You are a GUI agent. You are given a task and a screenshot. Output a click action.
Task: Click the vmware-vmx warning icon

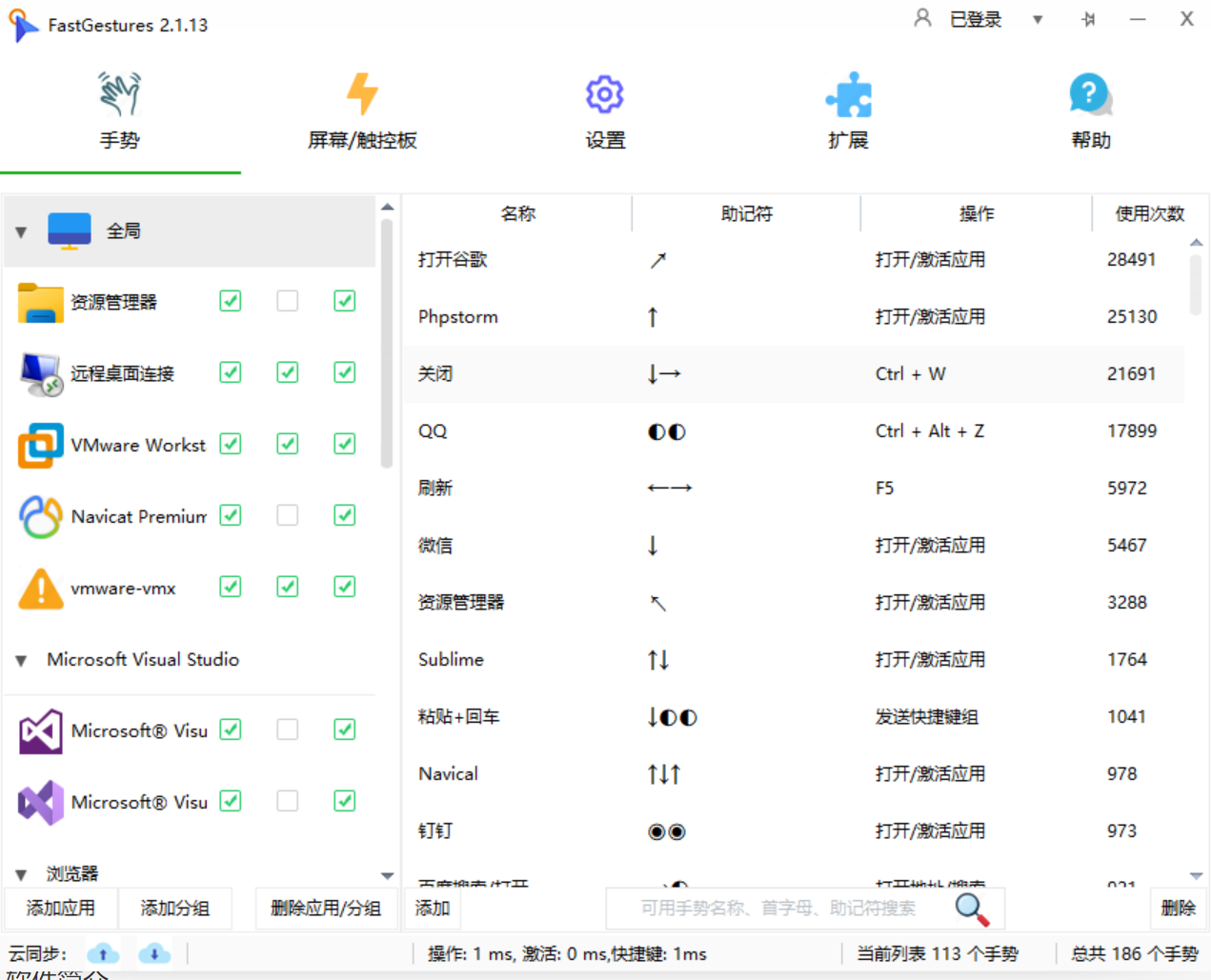(41, 589)
